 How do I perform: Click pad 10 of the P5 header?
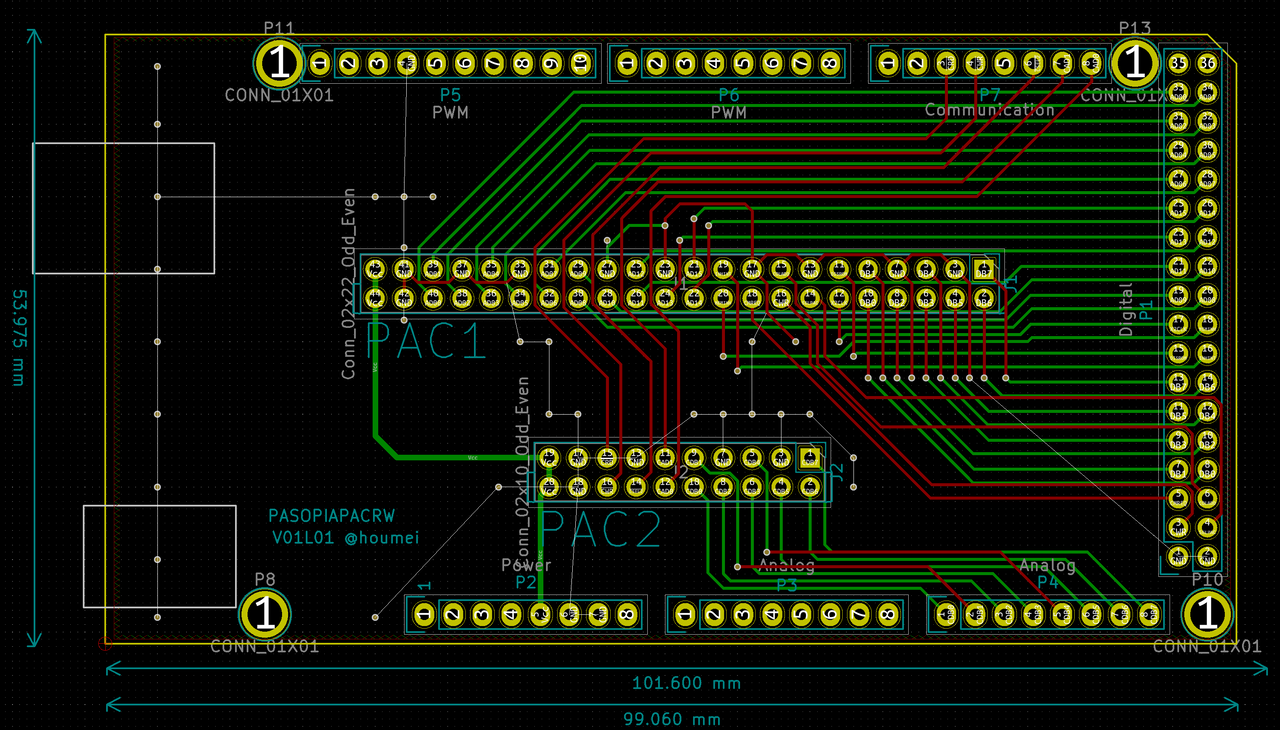(x=580, y=64)
